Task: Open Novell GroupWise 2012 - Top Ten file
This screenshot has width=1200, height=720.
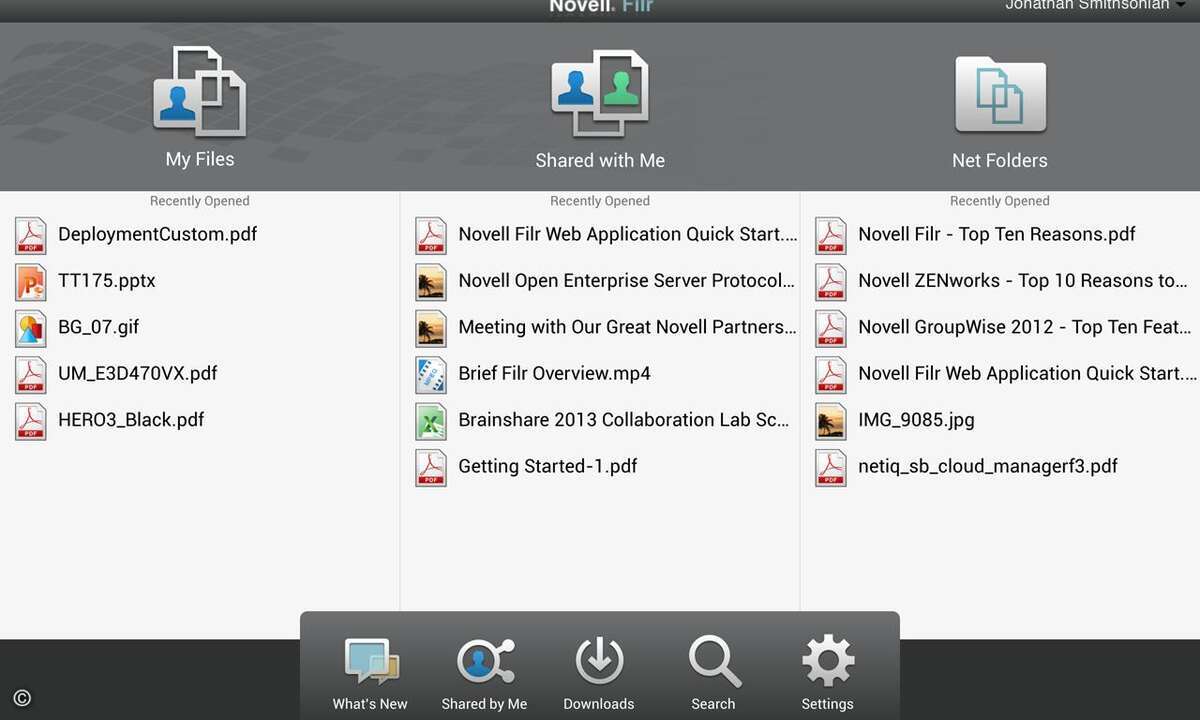Action: pyautogui.click(x=1025, y=327)
